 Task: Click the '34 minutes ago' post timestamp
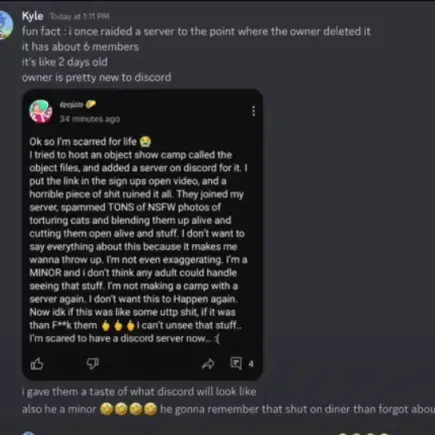[x=90, y=119]
